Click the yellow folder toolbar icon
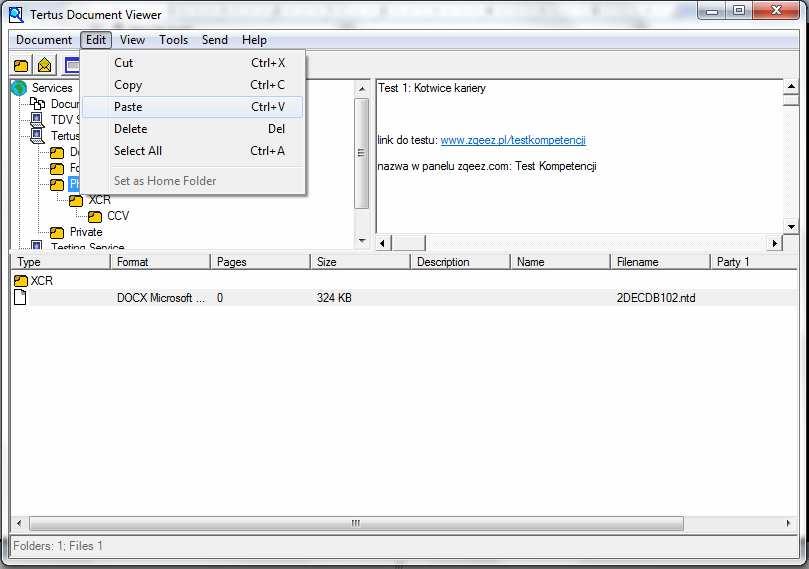Screen dimensions: 809x569 pos(21,66)
